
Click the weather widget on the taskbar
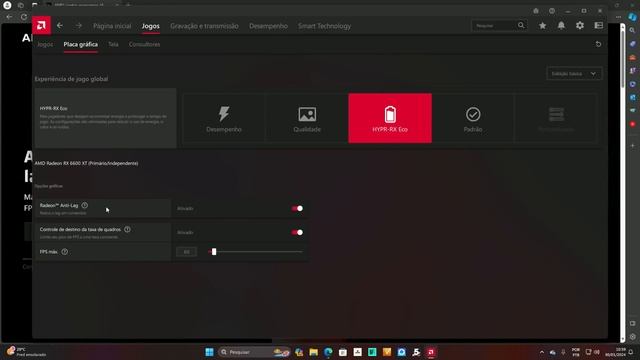[26, 352]
